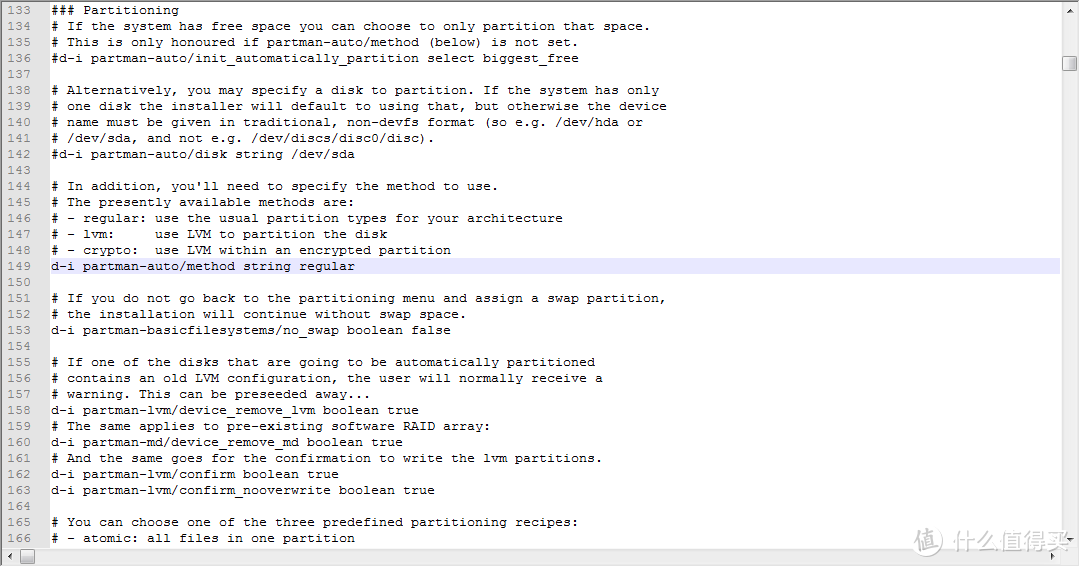Click the '### Partitioning' heading line

(115, 10)
